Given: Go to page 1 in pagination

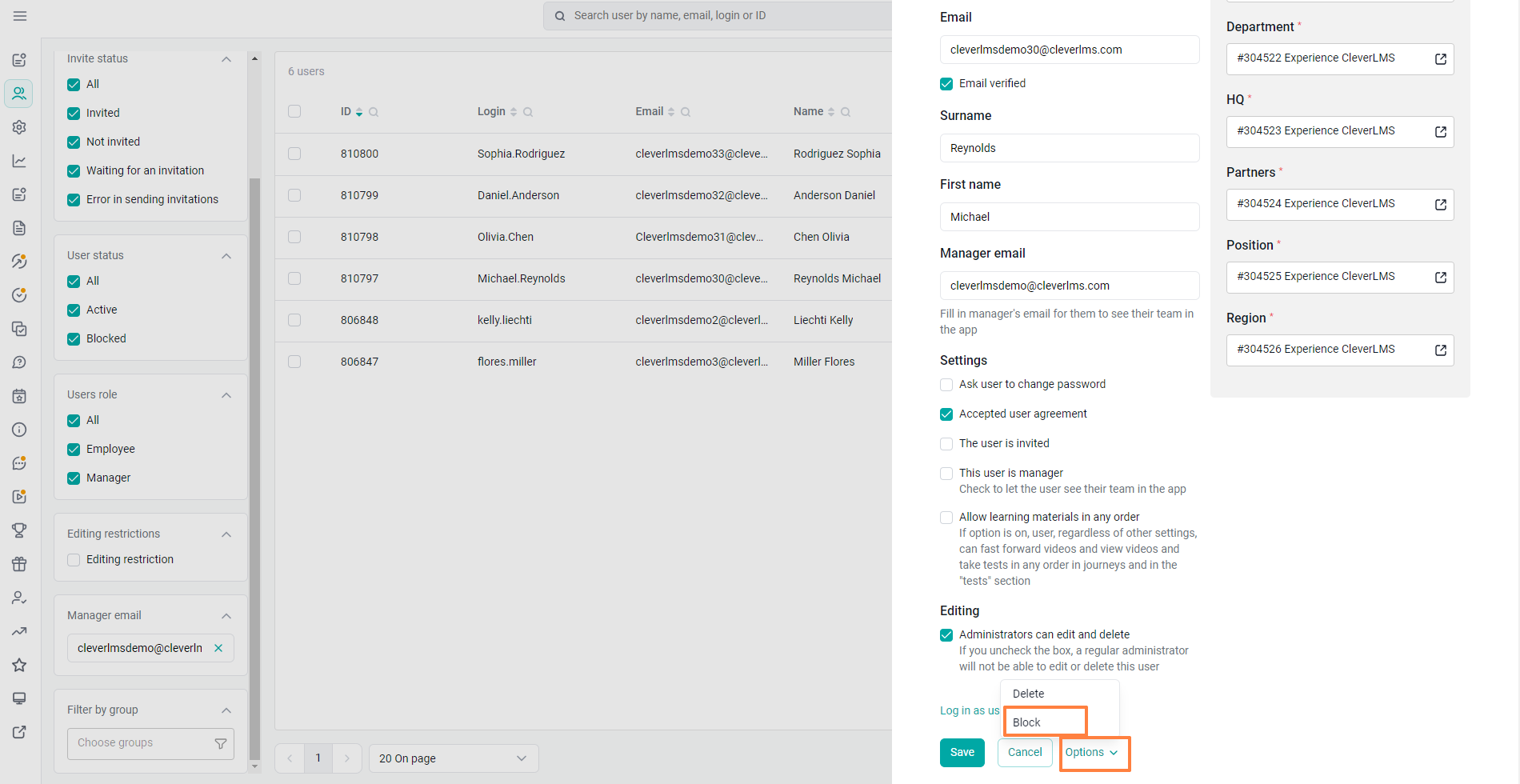Looking at the screenshot, I should [318, 758].
